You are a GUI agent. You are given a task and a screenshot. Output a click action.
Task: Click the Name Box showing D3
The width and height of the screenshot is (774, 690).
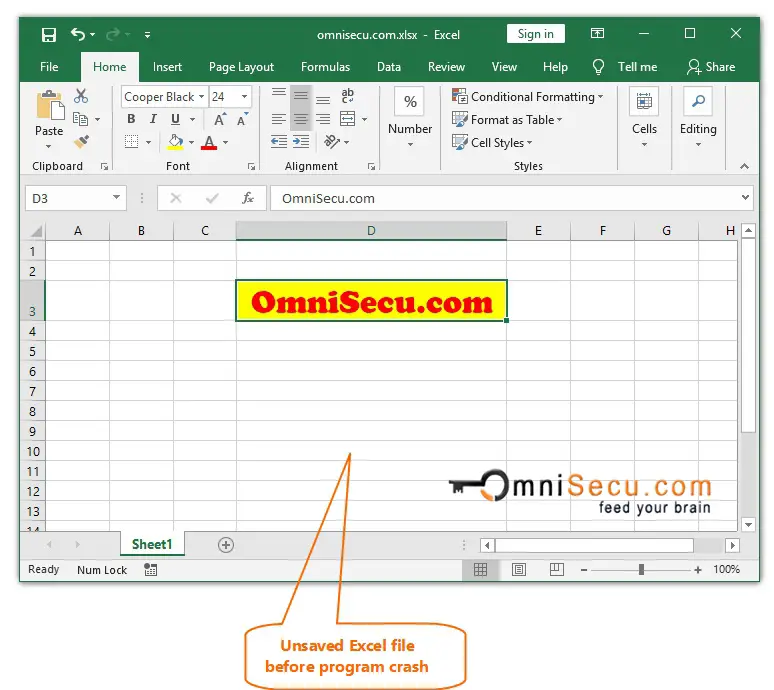(x=75, y=198)
